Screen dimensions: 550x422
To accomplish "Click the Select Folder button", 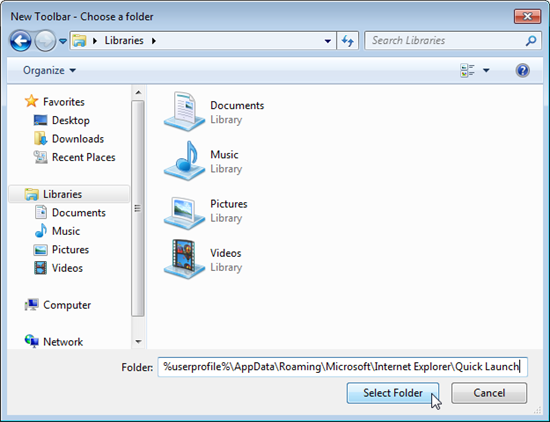I will click(393, 393).
